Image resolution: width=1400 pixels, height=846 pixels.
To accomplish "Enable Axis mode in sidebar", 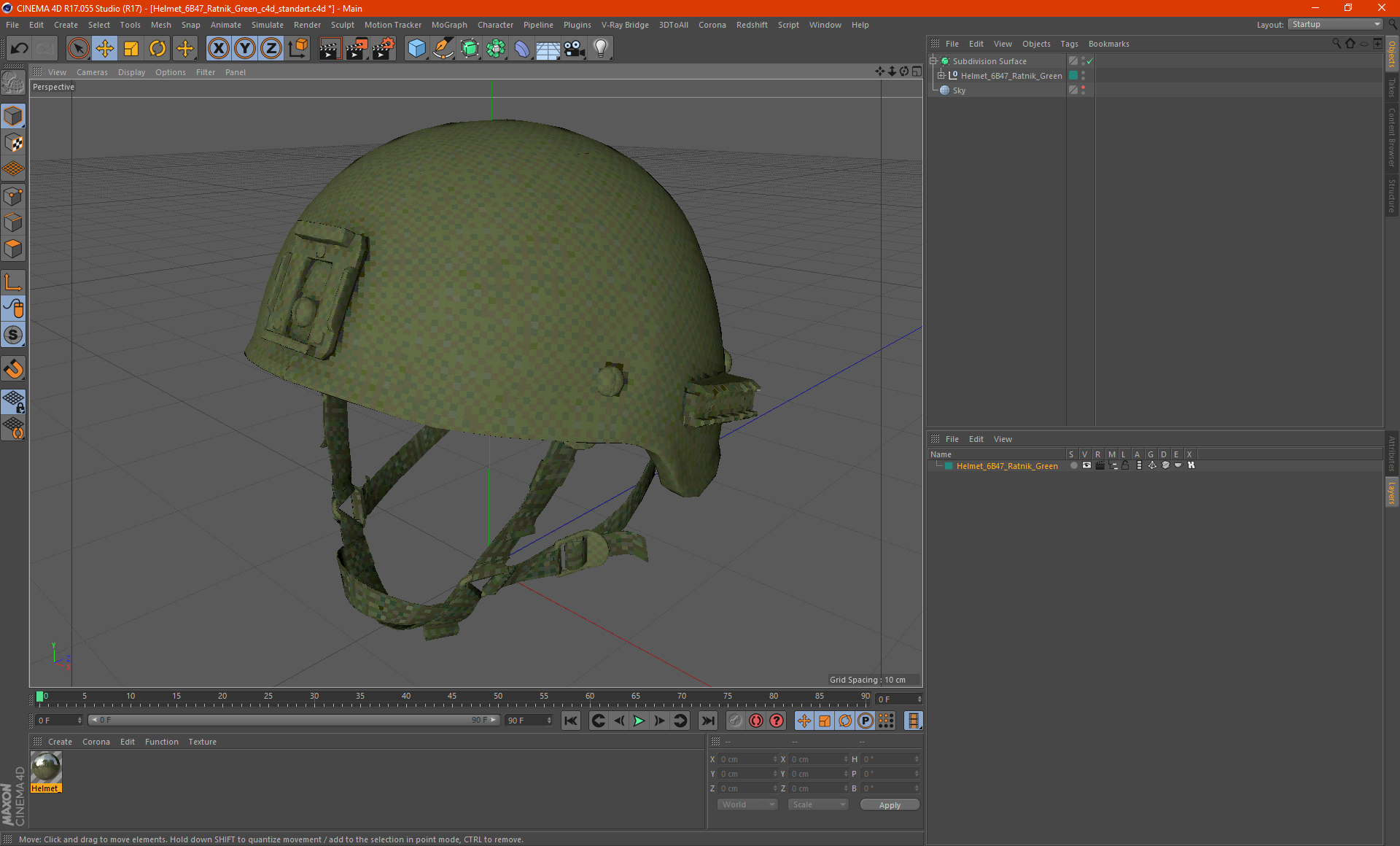I will [13, 282].
